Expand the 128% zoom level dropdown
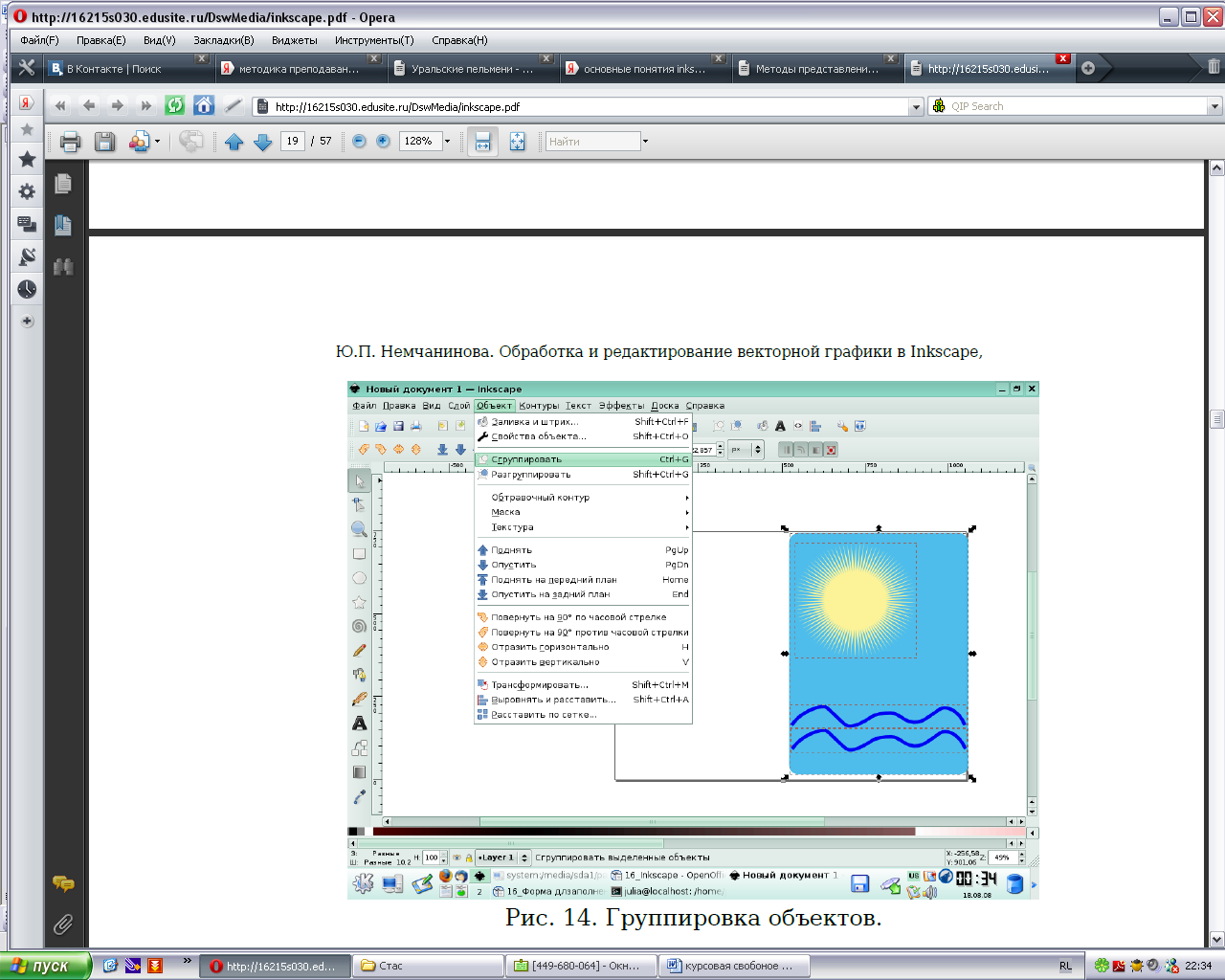This screenshot has height=980, width=1225. tap(447, 142)
